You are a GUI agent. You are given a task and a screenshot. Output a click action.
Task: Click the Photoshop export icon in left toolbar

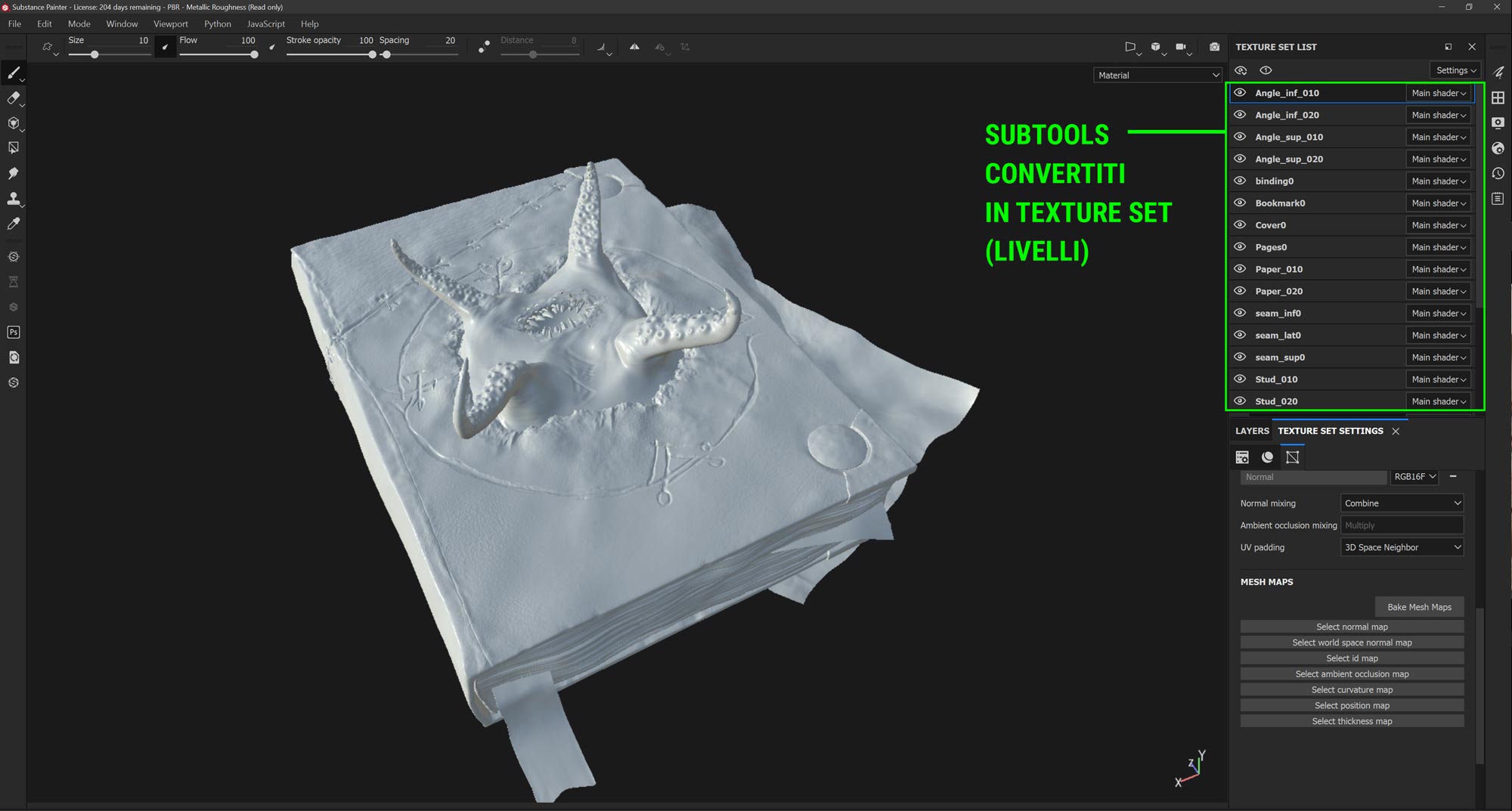pyautogui.click(x=13, y=333)
